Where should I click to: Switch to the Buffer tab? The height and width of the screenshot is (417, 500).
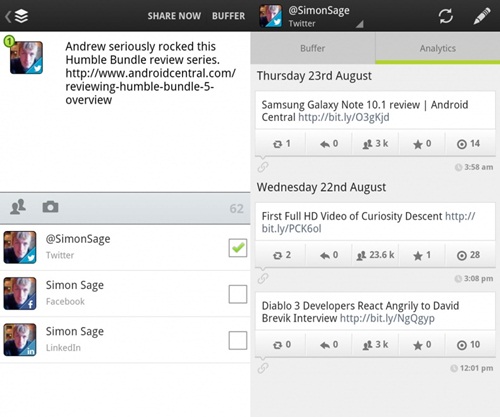313,48
